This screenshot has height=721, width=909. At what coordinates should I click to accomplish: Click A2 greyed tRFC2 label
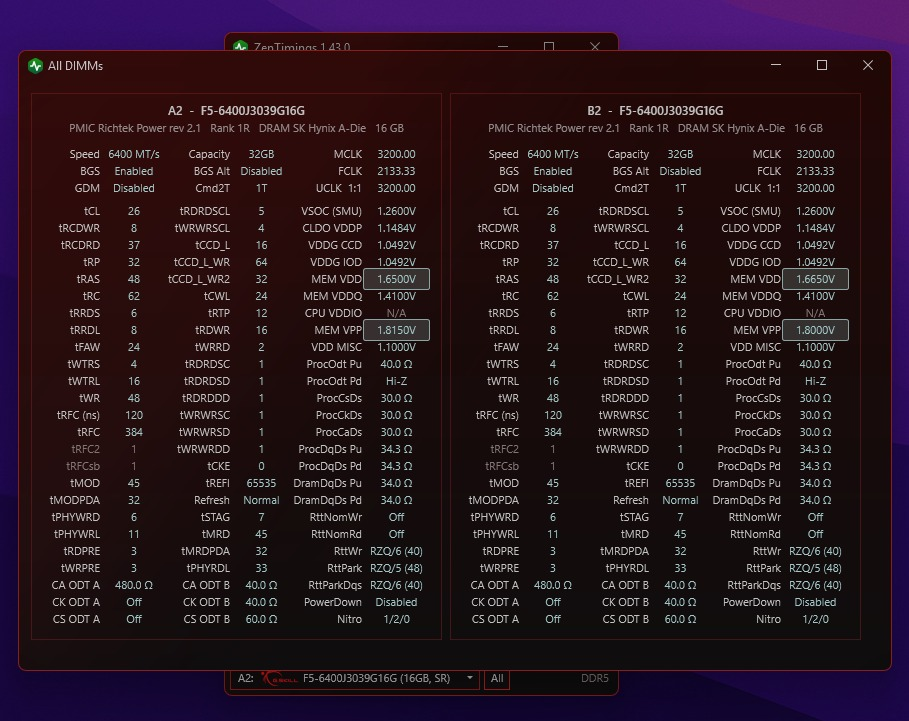(x=85, y=449)
